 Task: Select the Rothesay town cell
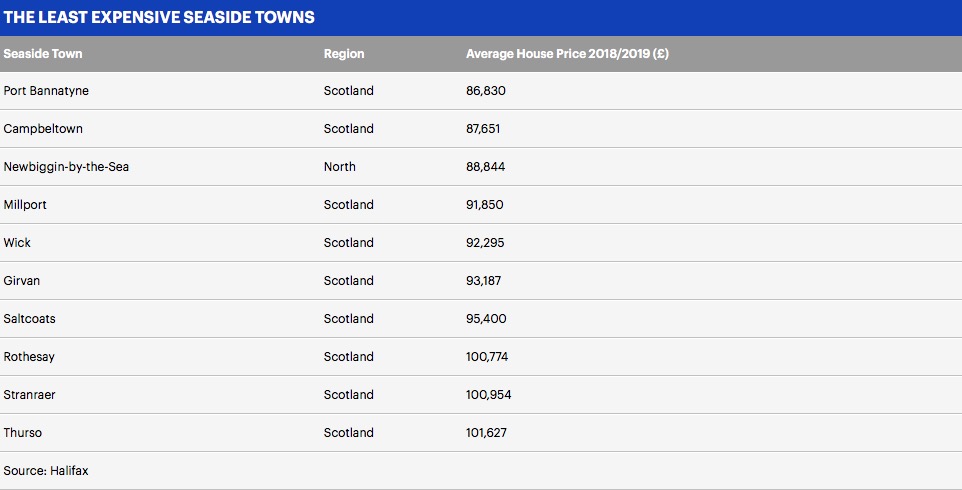pos(29,357)
